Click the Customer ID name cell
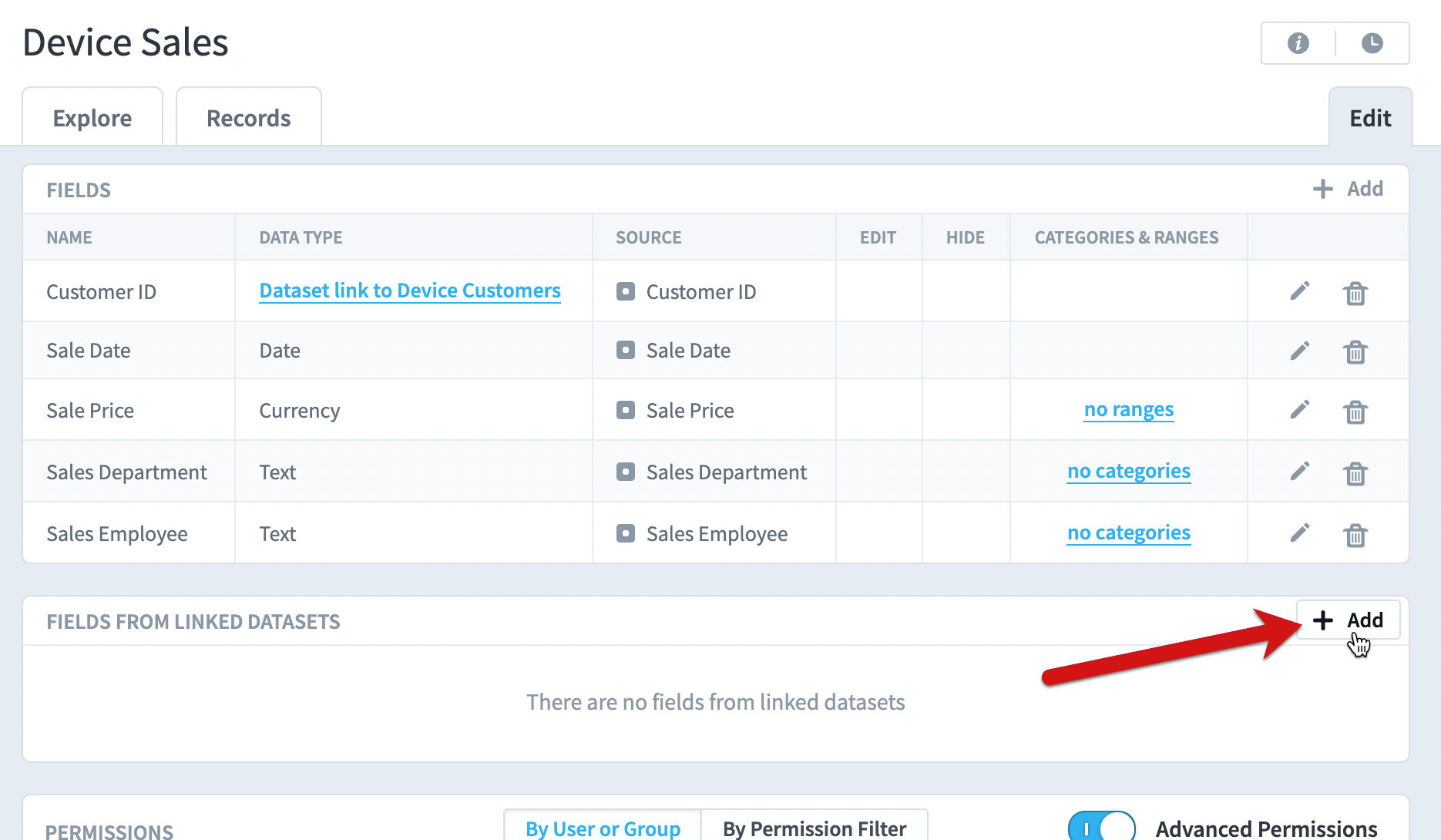Image resolution: width=1441 pixels, height=840 pixels. pyautogui.click(x=129, y=291)
